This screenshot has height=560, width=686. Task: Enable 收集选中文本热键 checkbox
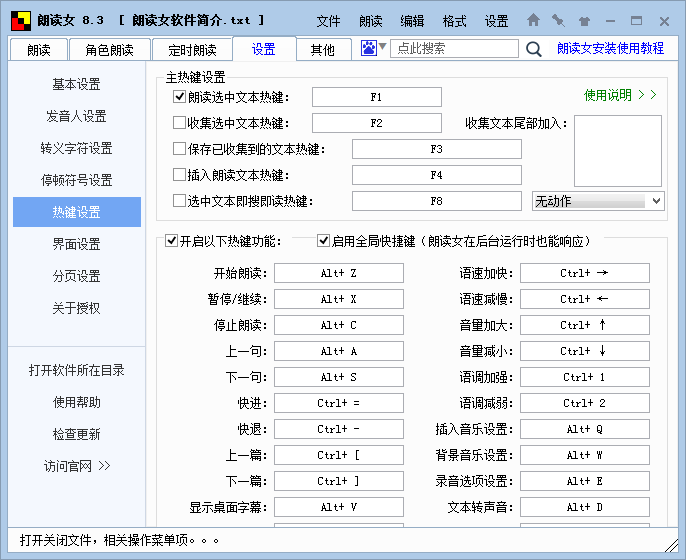tap(179, 122)
